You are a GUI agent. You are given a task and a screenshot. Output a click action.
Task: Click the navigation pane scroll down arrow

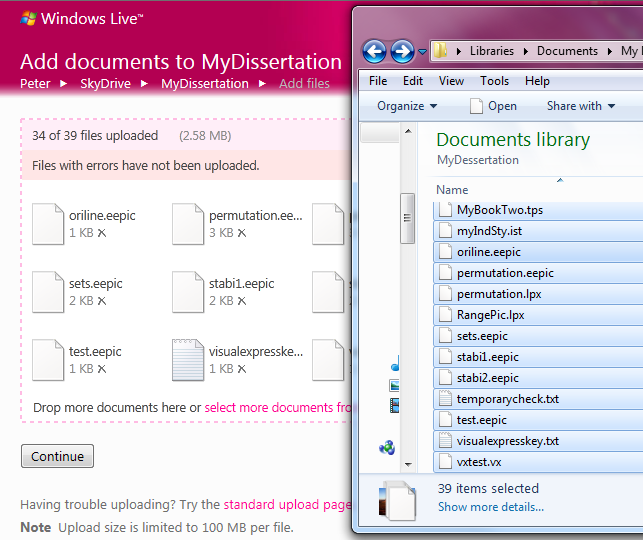click(408, 465)
